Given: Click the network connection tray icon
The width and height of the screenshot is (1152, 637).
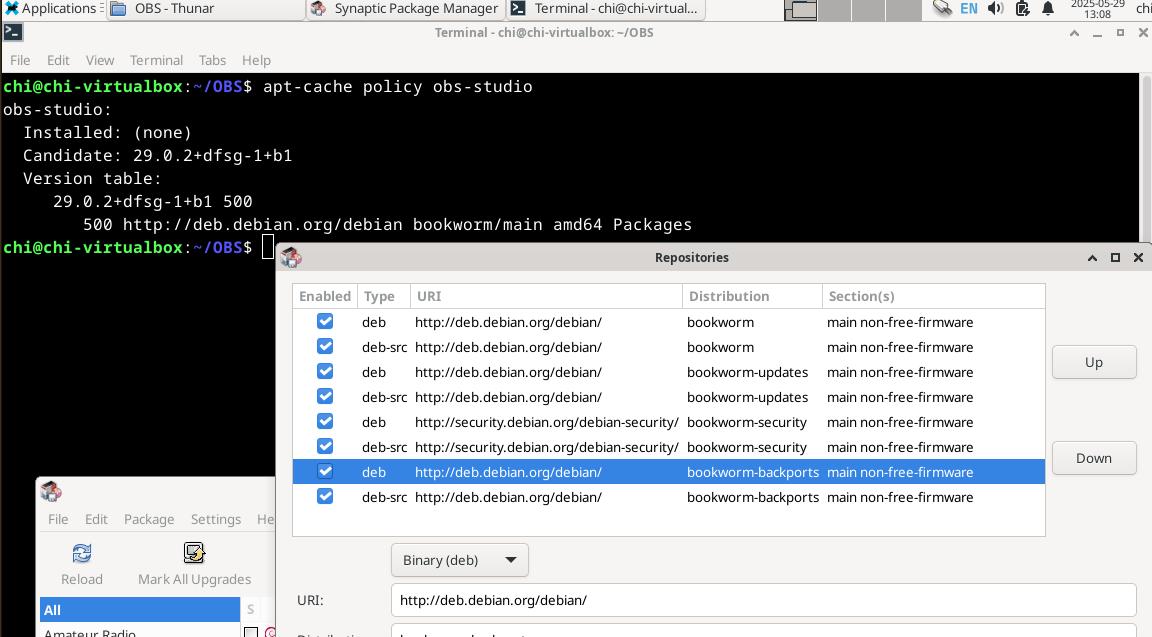Looking at the screenshot, I should (x=942, y=9).
